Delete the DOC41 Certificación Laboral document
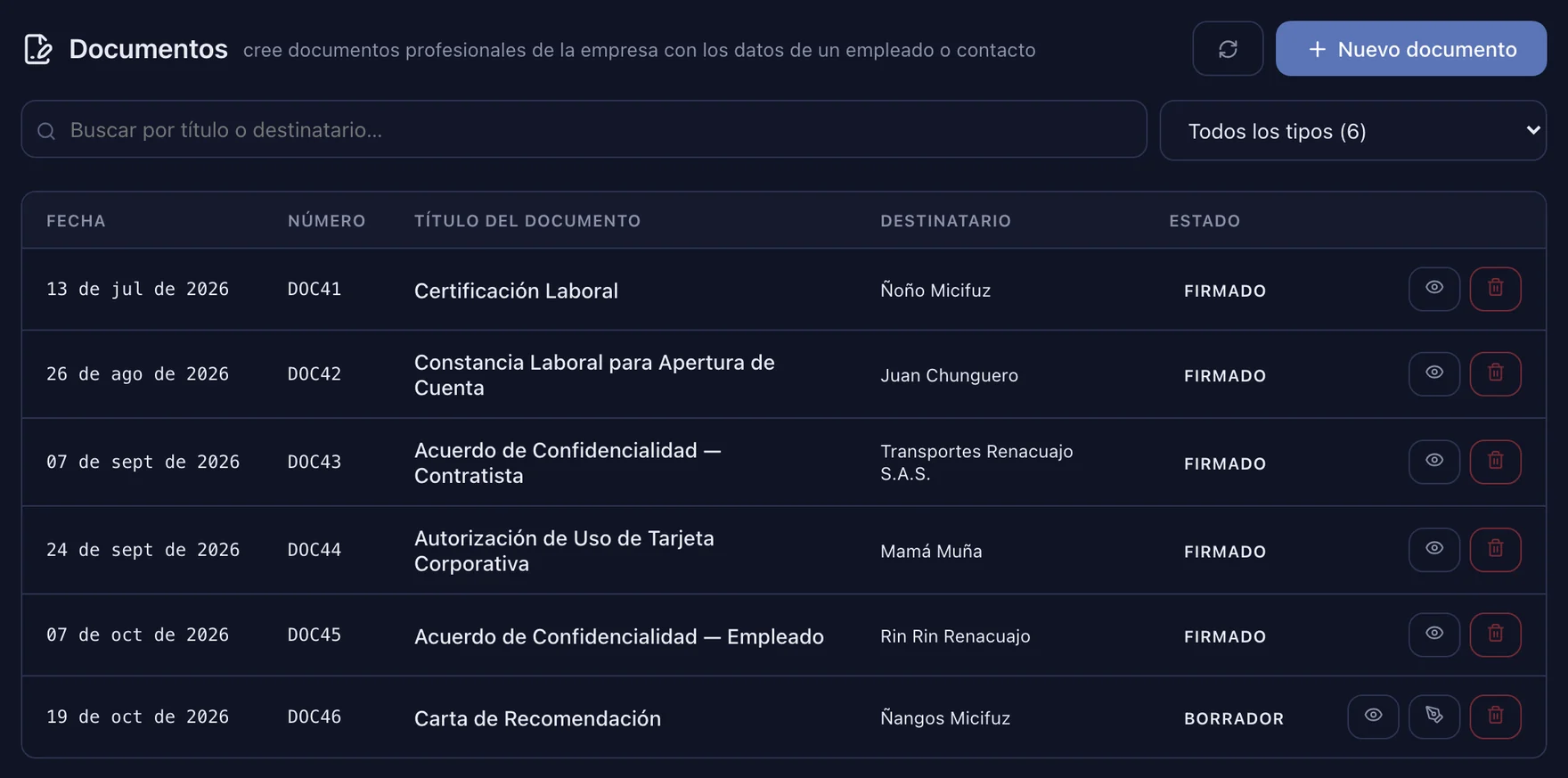This screenshot has height=778, width=1568. point(1496,289)
